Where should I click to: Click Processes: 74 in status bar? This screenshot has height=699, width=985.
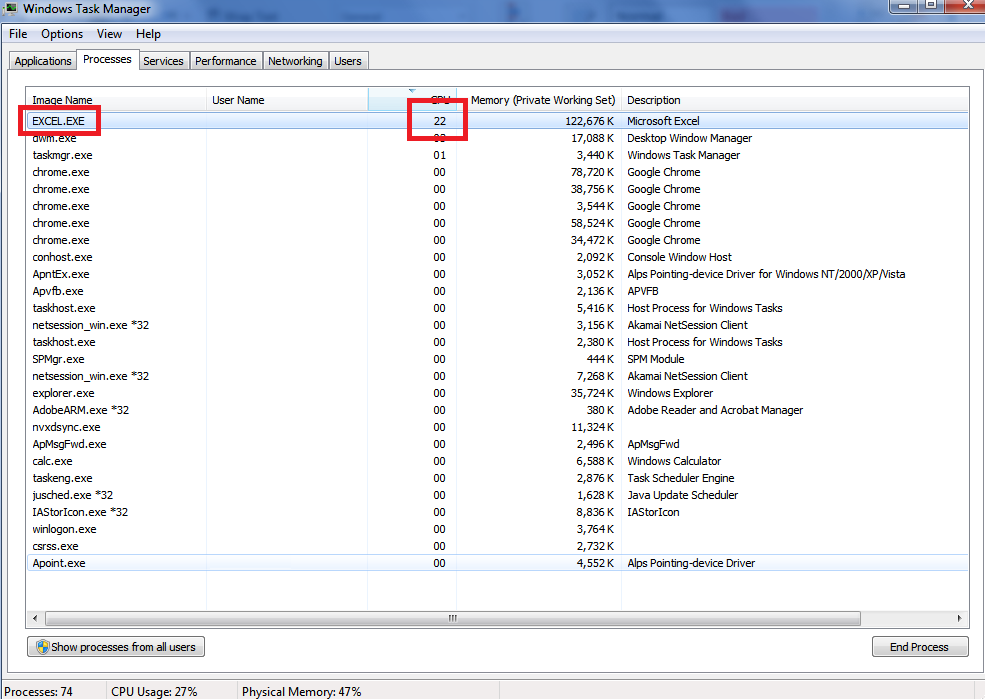click(x=38, y=691)
